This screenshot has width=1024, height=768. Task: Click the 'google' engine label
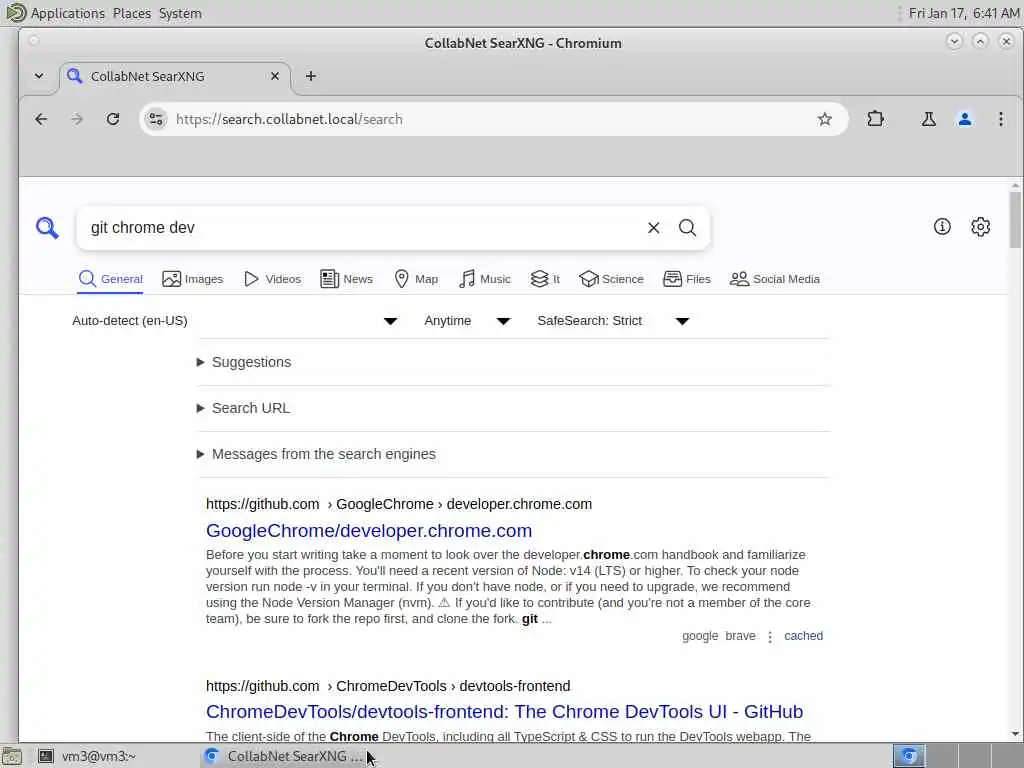pos(700,636)
